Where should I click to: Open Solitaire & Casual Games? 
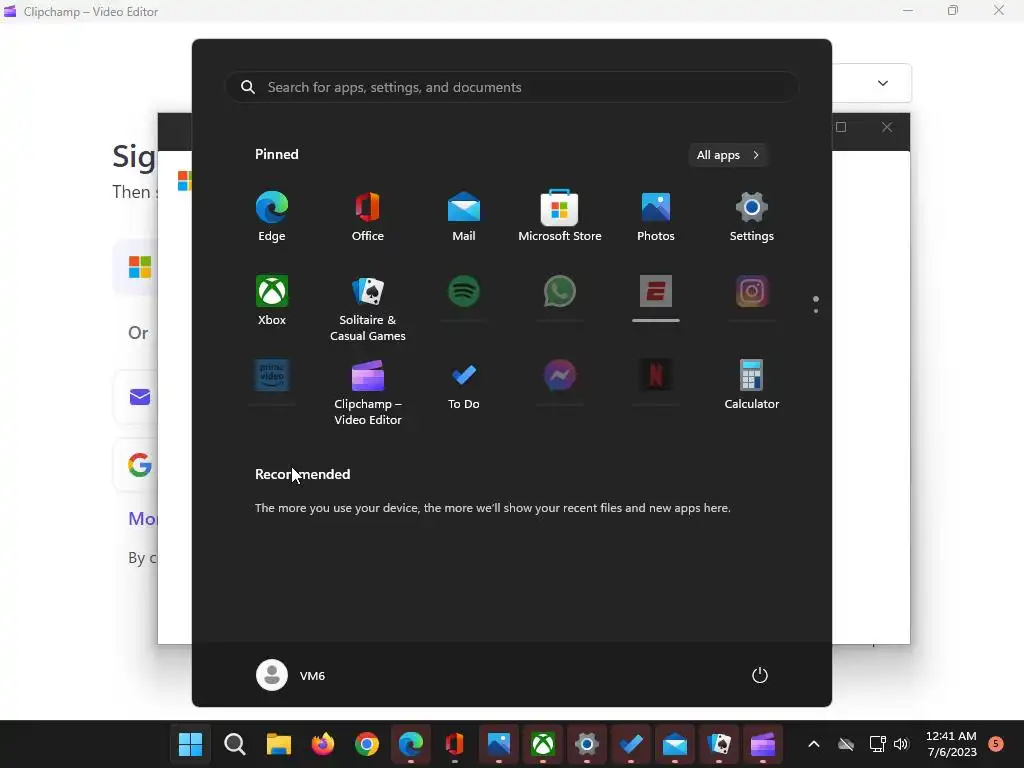[368, 308]
